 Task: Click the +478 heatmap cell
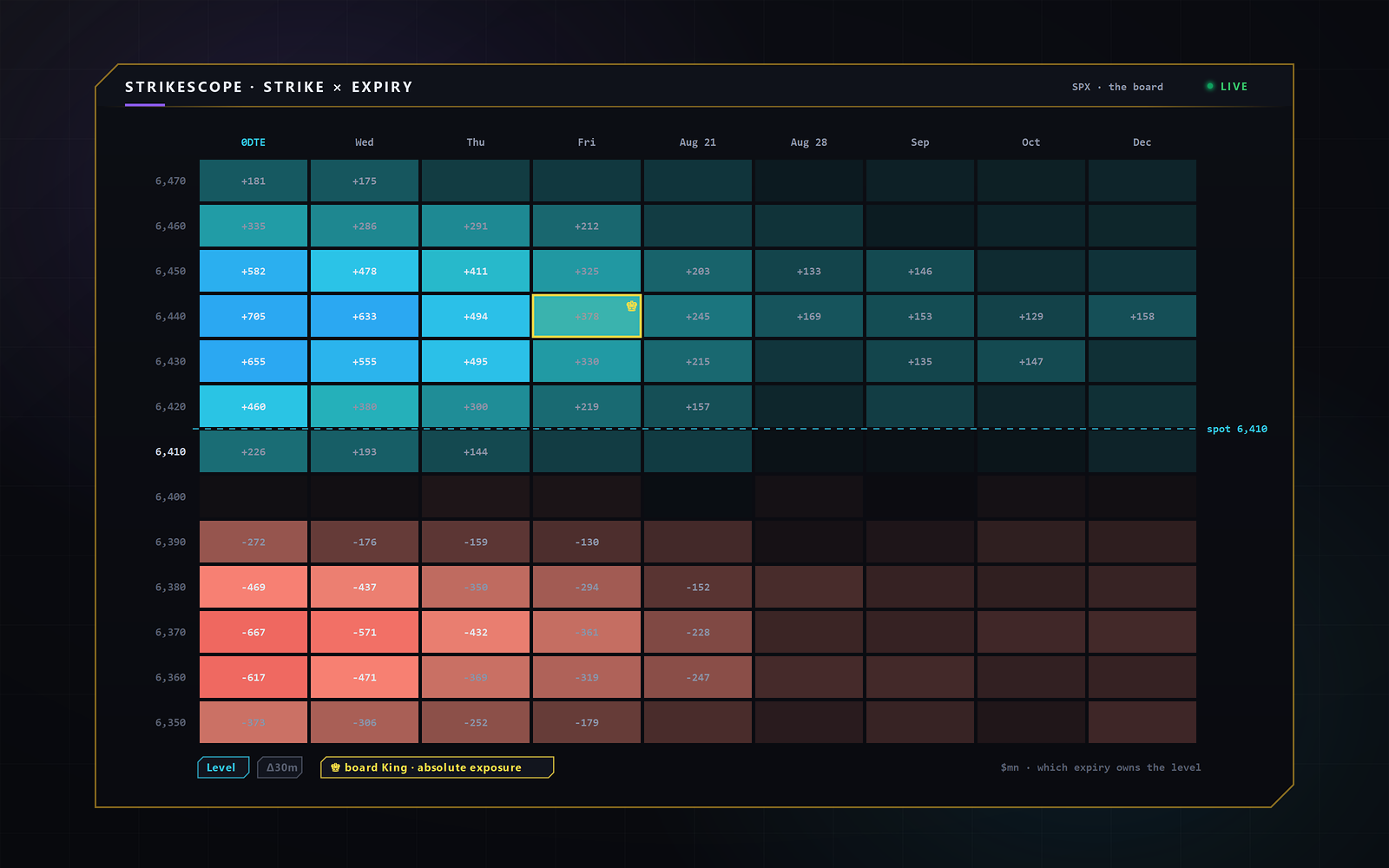pyautogui.click(x=365, y=271)
